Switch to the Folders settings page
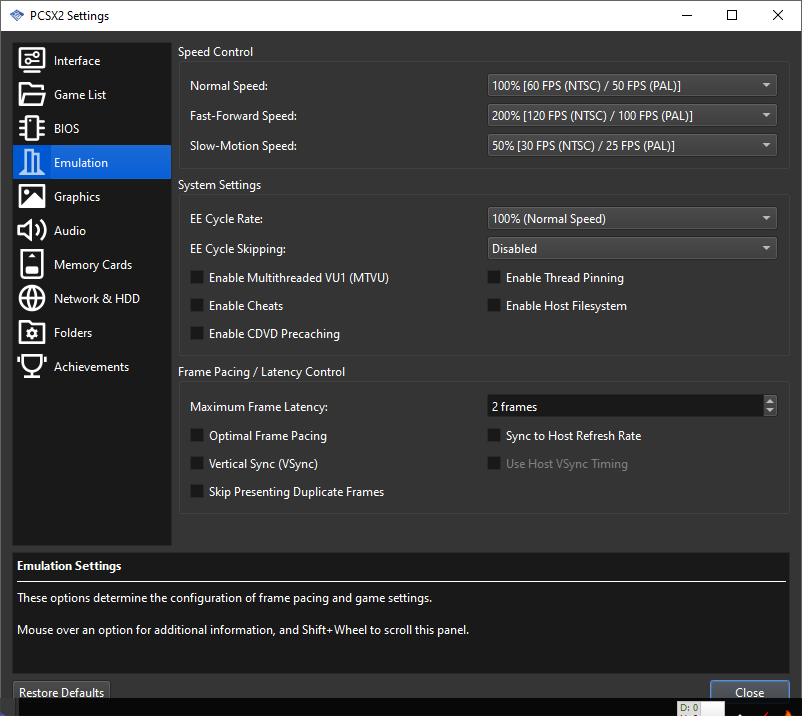The image size is (802, 716). (x=73, y=333)
